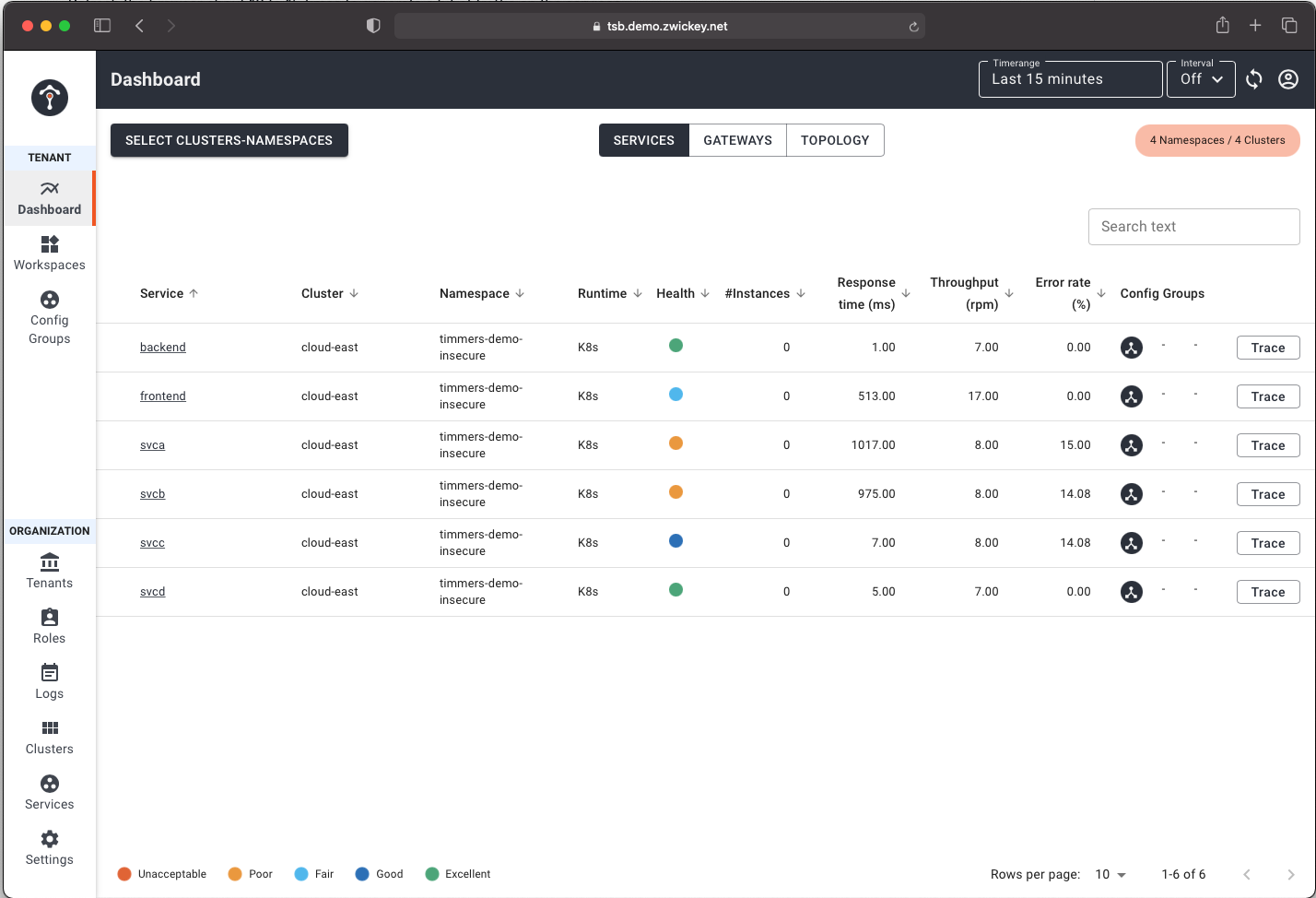This screenshot has width=1316, height=898.
Task: Sort by the Runtime column
Action: point(610,293)
